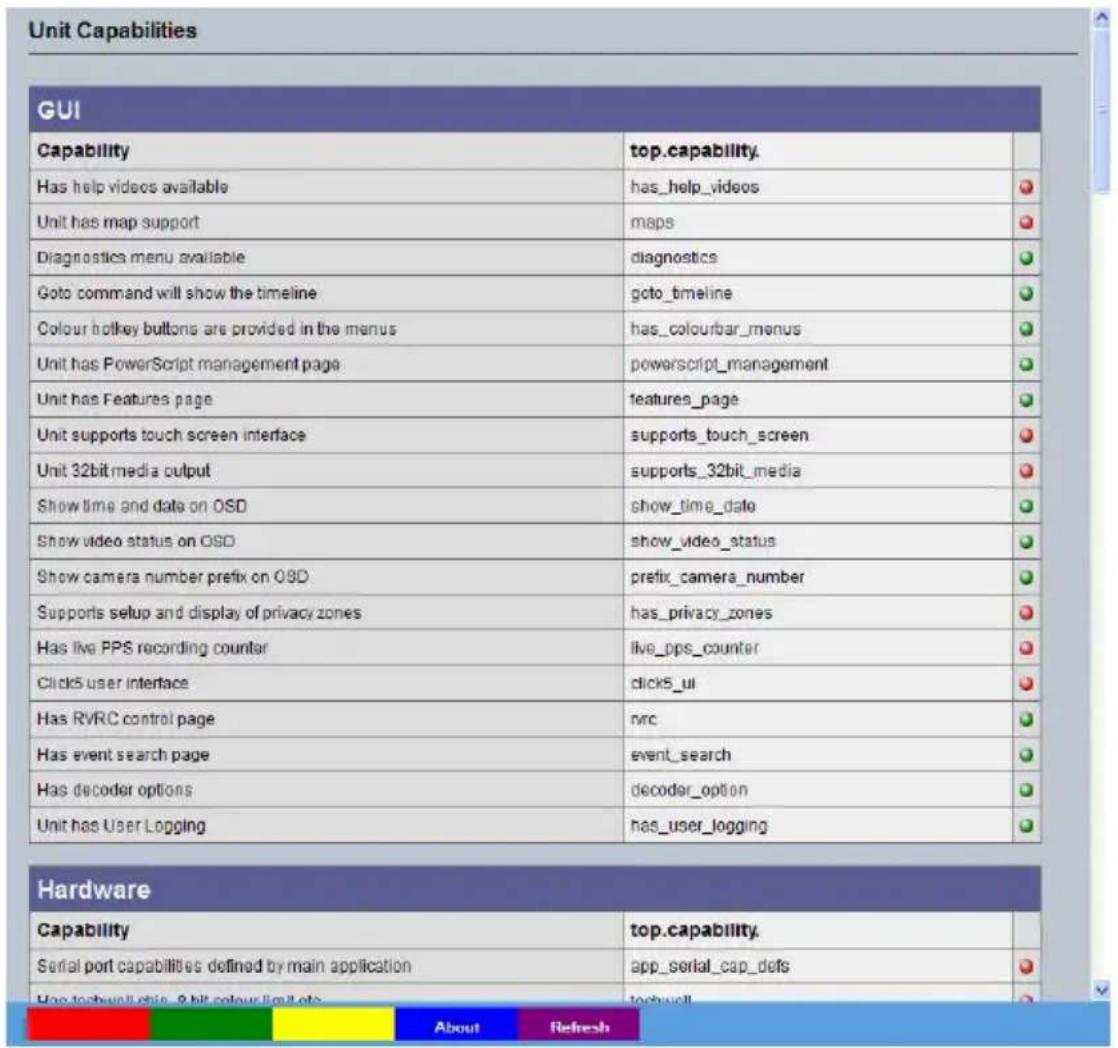Click the 'event_search' capability name
The image size is (1118, 1048).
(x=681, y=754)
